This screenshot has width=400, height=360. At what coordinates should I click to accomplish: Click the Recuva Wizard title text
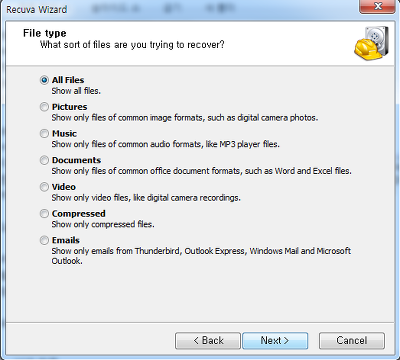(37, 9)
